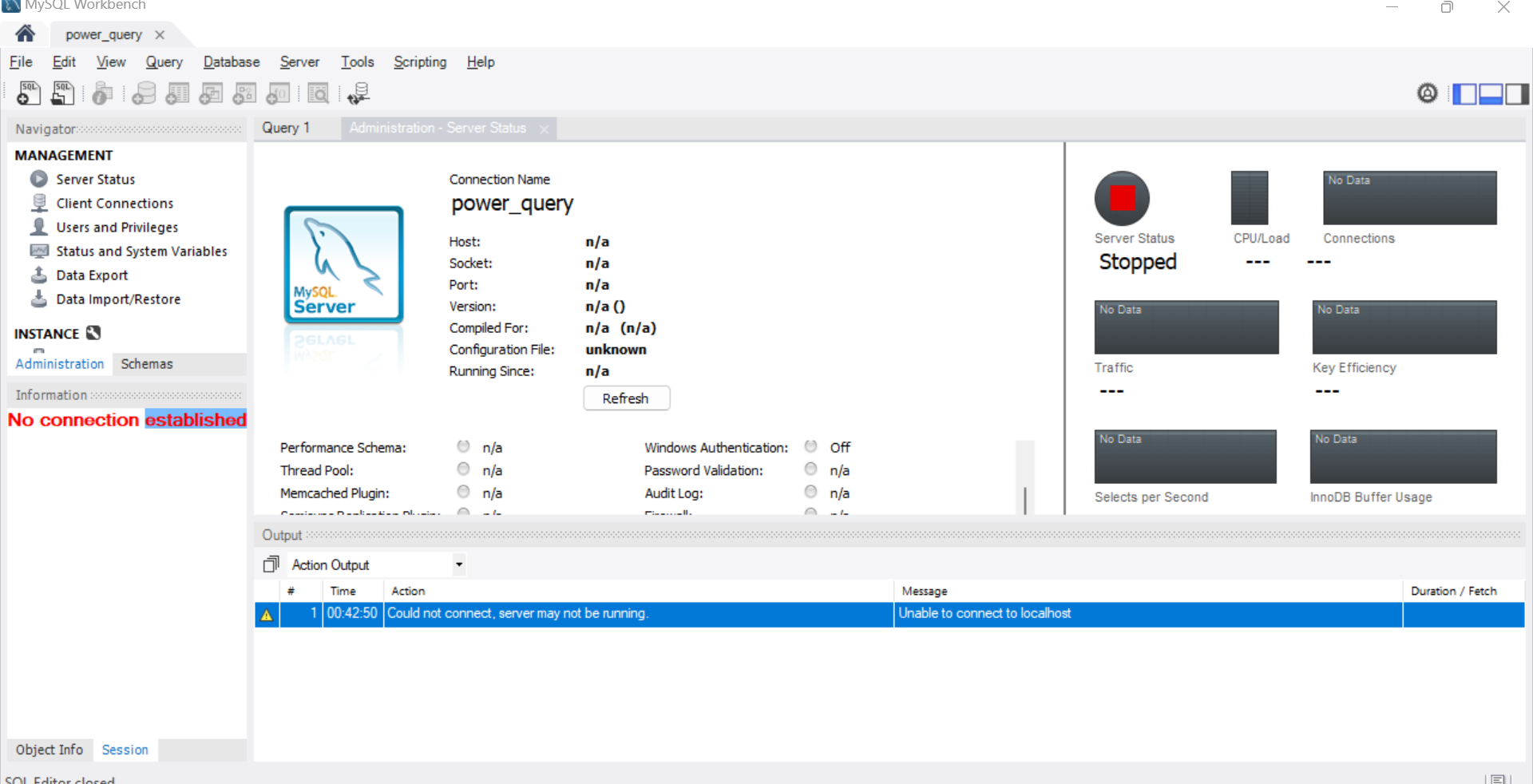Click 'Unable to connect to localhost' message cell

1147,614
